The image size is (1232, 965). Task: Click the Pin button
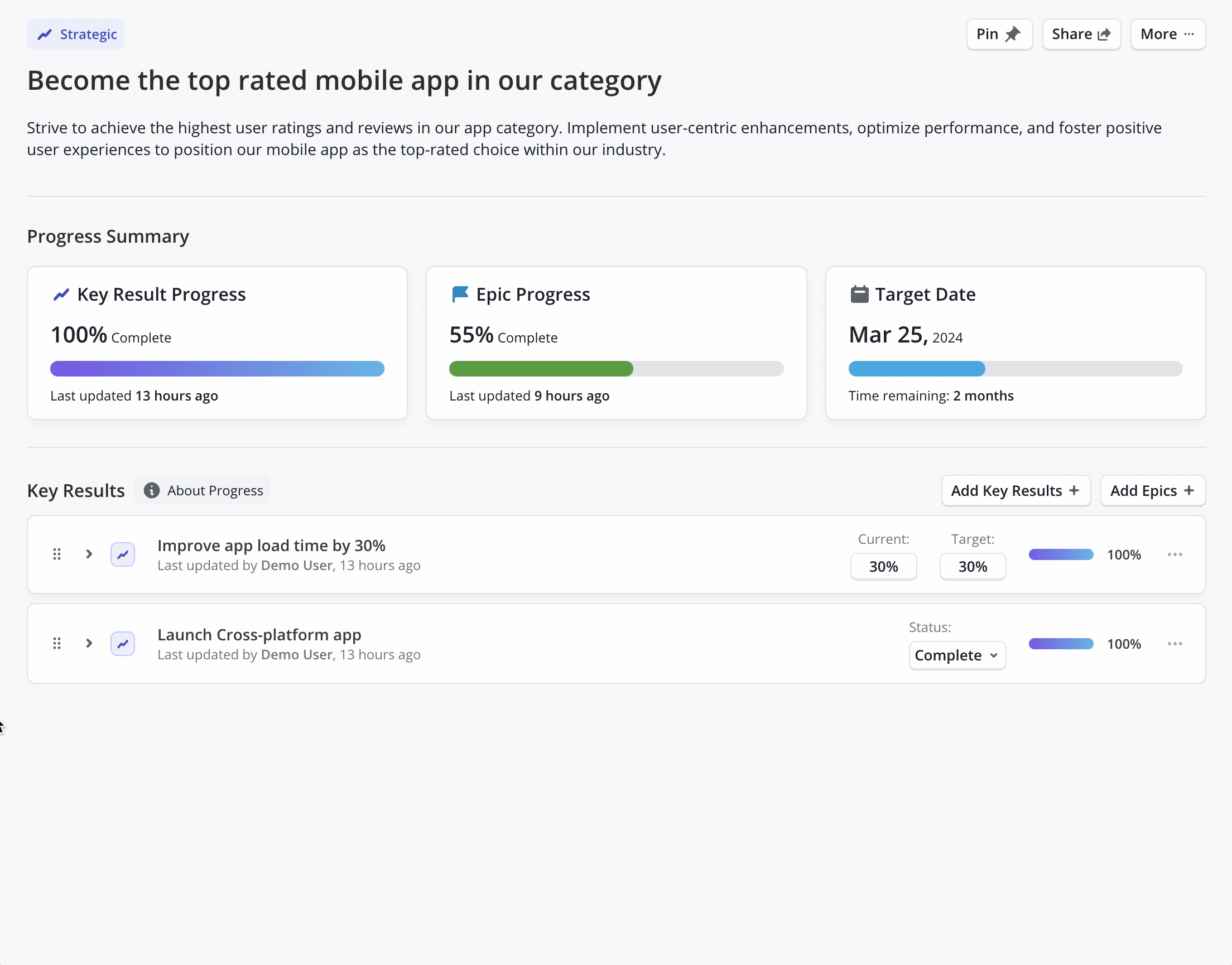[999, 35]
